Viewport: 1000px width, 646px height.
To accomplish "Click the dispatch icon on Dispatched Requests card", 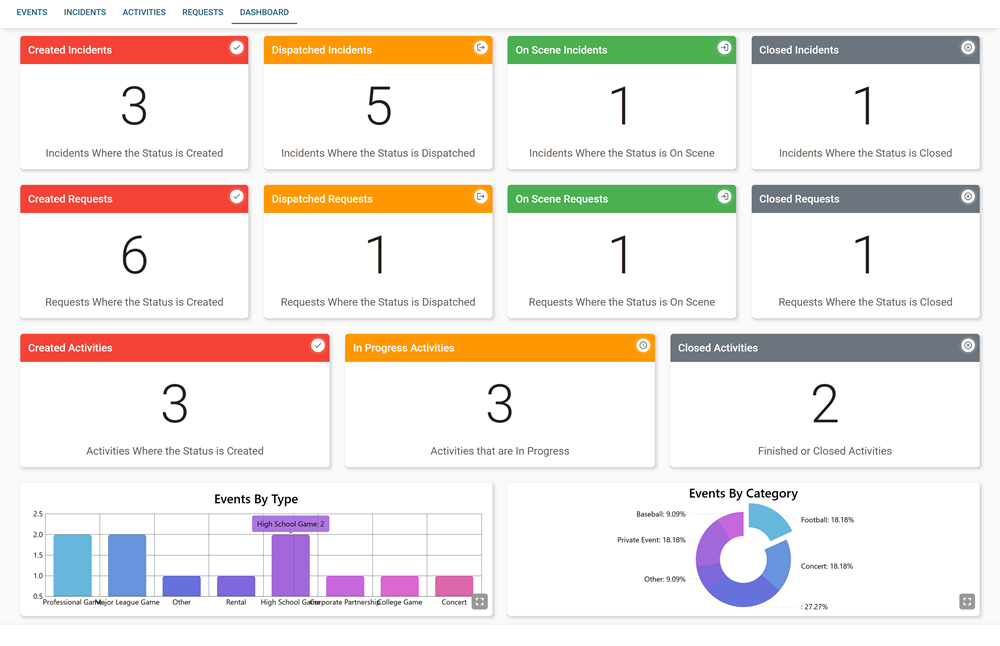I will 480,197.
